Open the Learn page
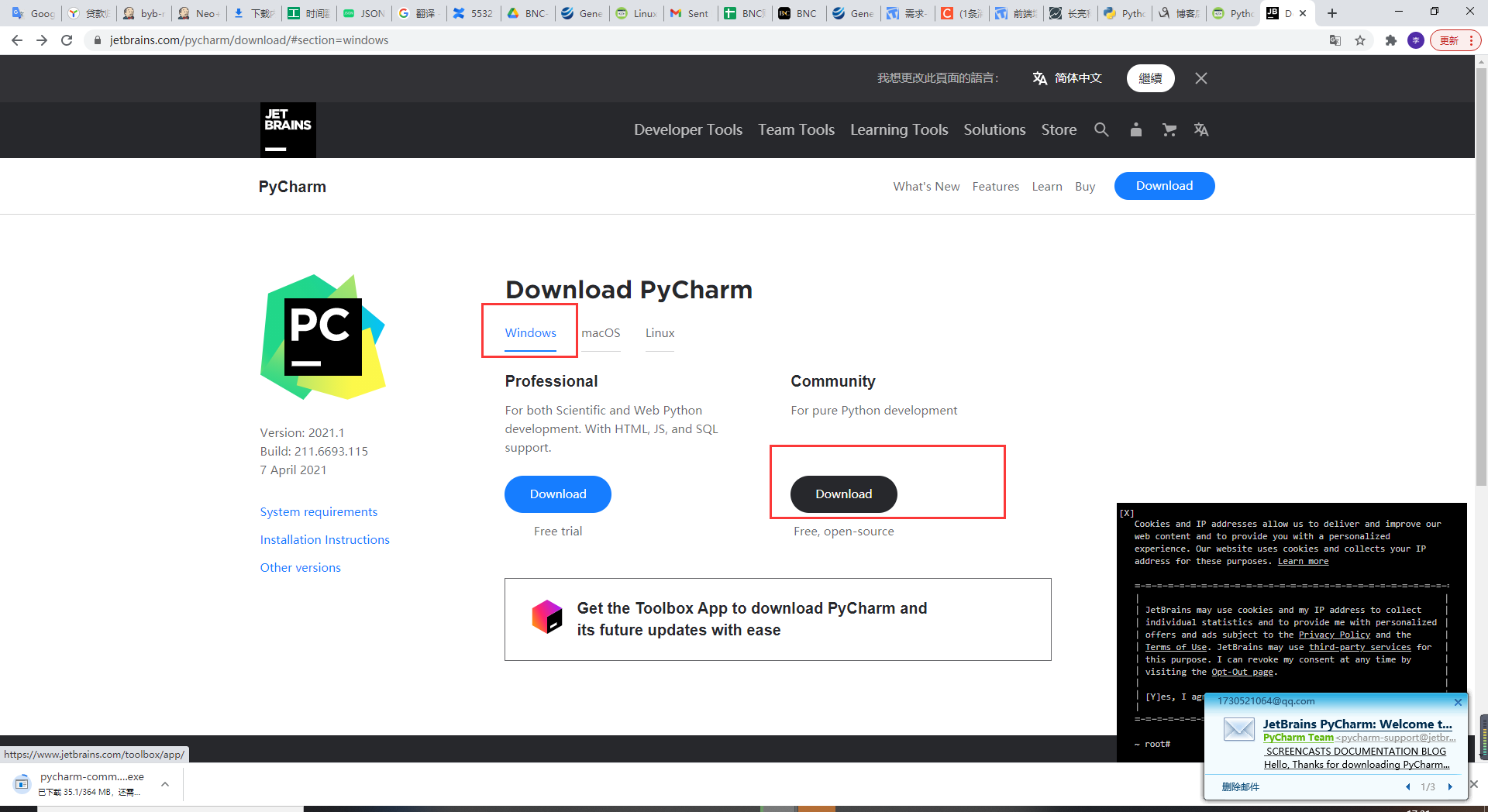 (1047, 187)
